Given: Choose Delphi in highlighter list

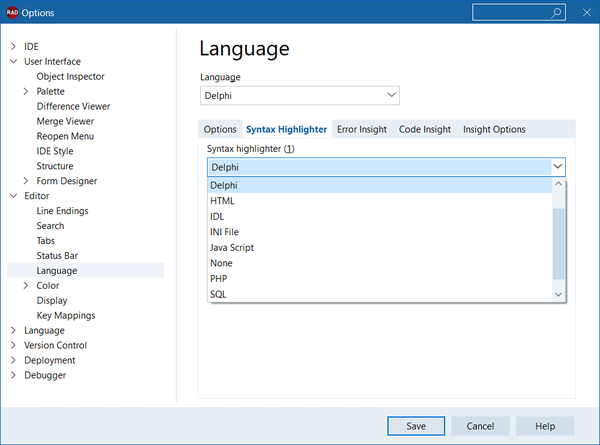Looking at the screenshot, I should pos(380,185).
